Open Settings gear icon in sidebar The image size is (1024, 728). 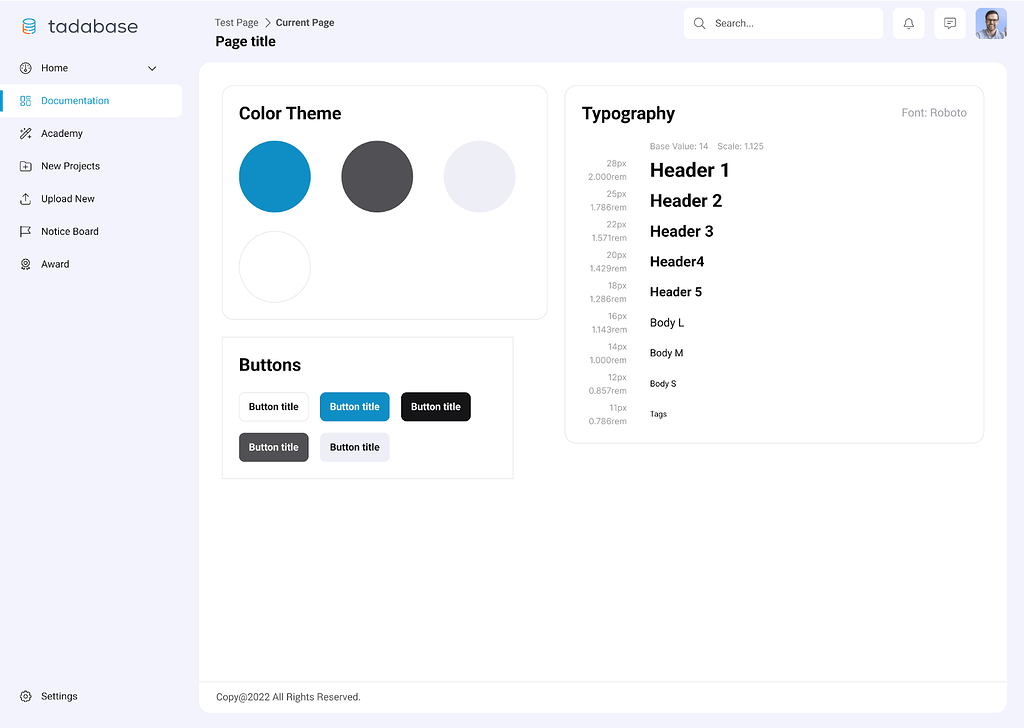26,696
